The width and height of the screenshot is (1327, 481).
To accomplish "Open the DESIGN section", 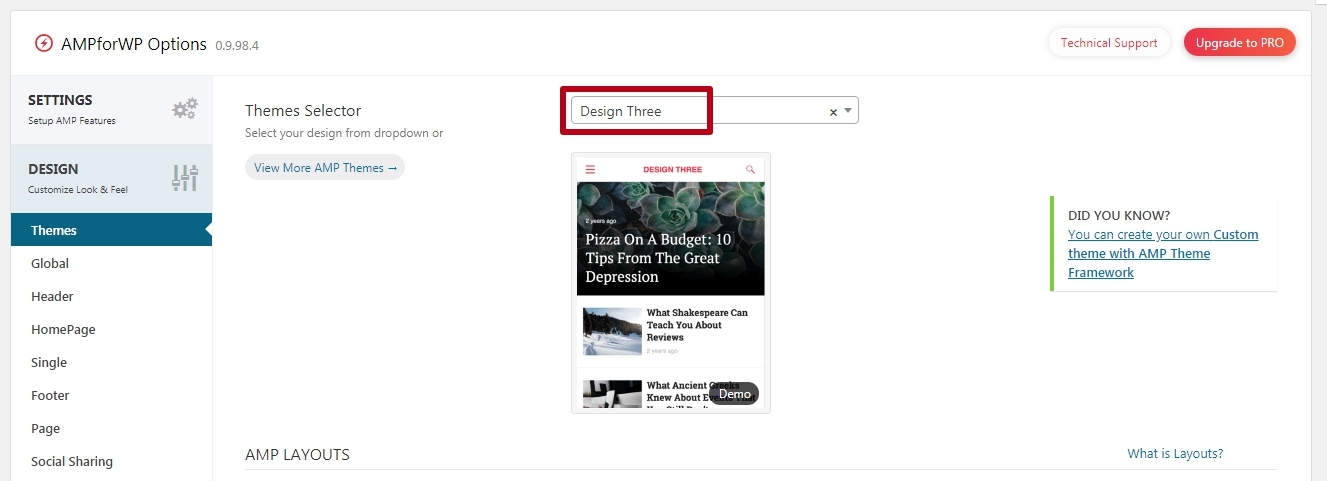I will click(x=111, y=178).
